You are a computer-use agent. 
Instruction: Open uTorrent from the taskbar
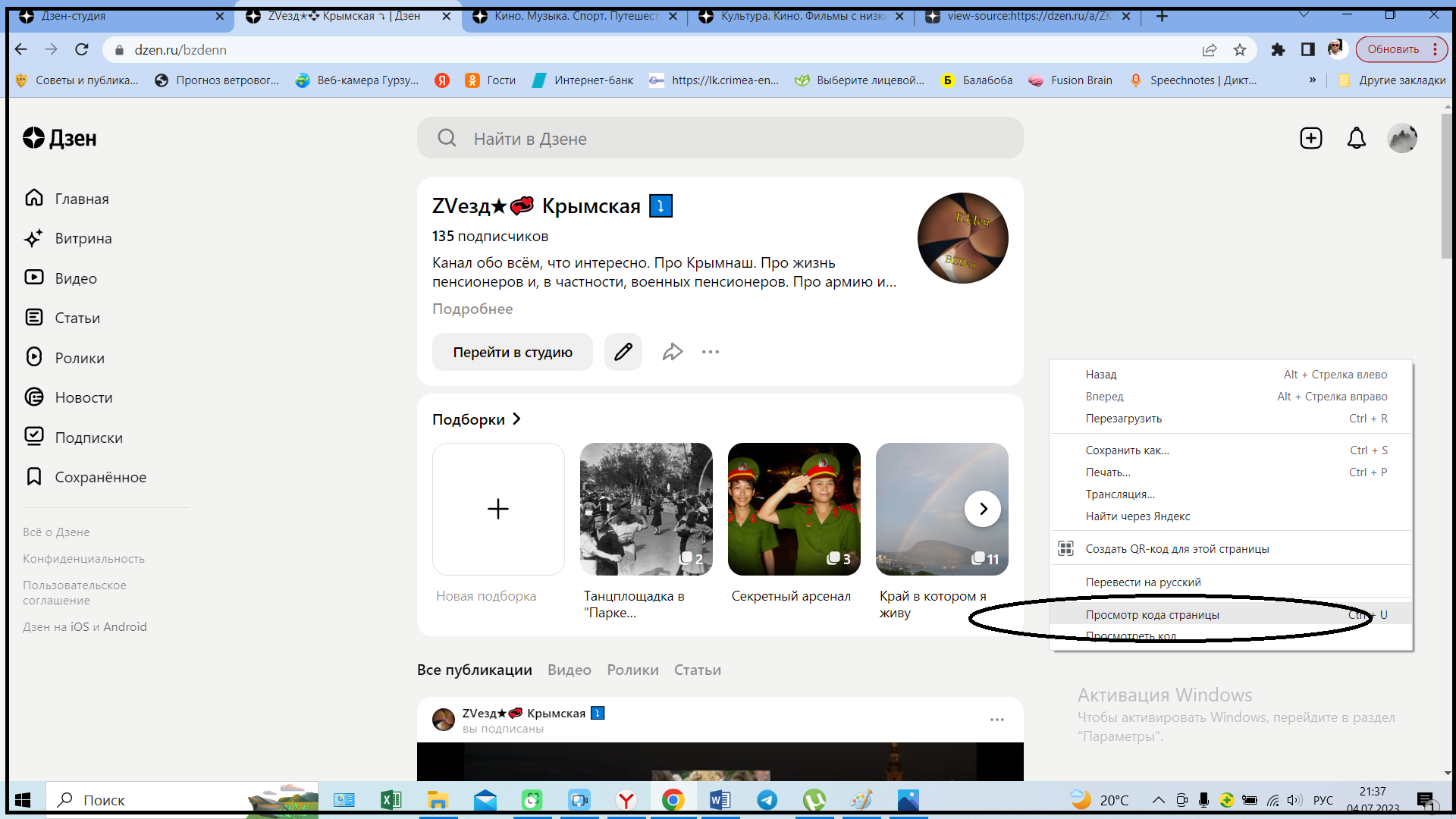coord(814,800)
